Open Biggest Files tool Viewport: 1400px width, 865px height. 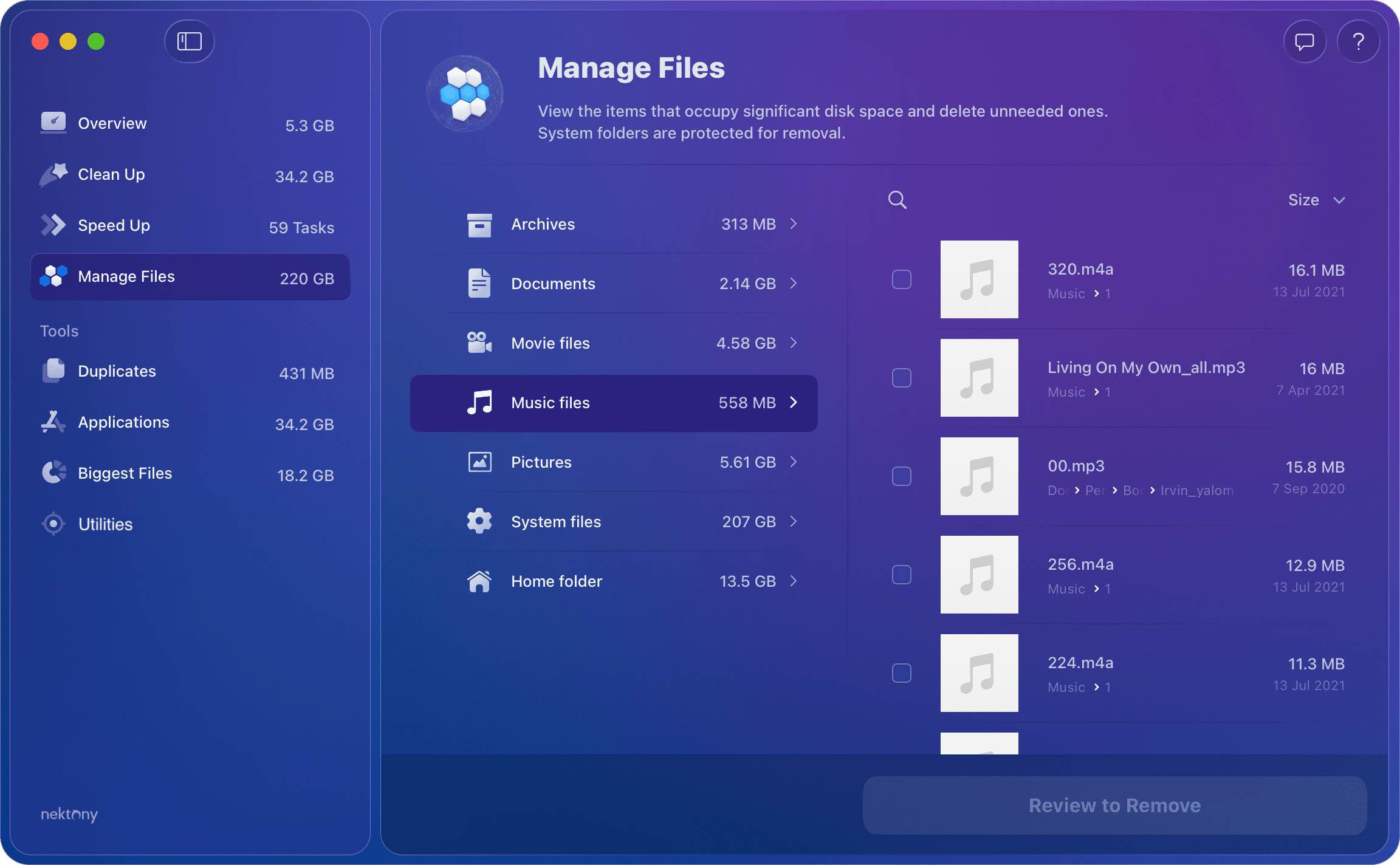125,473
